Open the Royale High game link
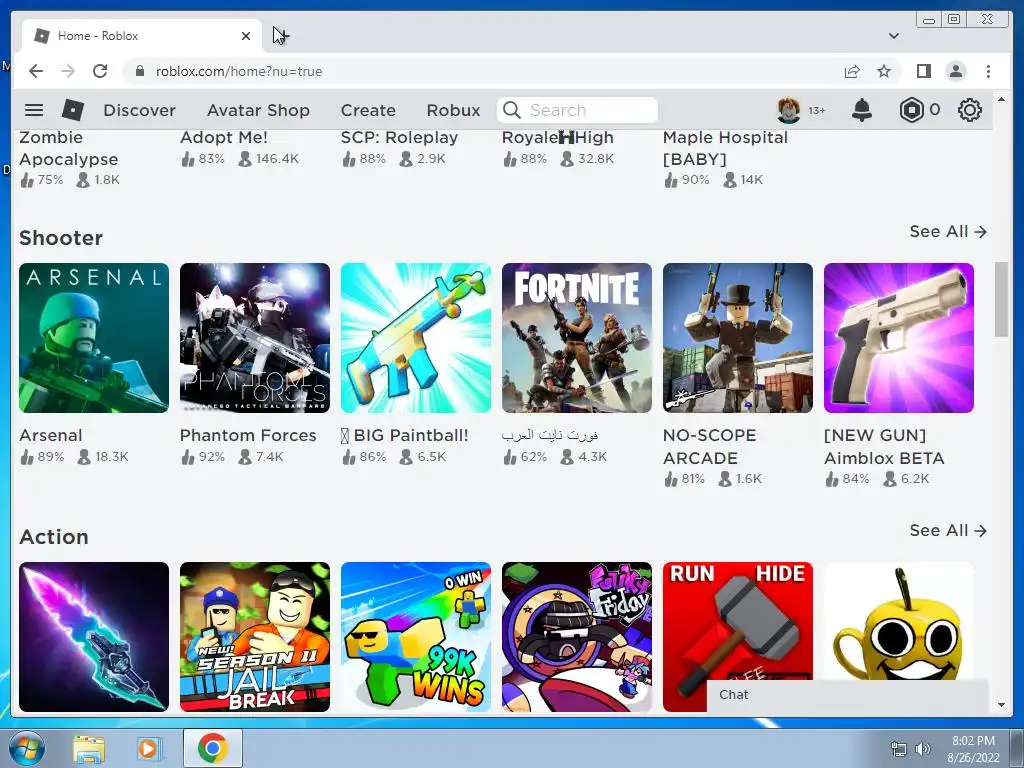 (557, 138)
